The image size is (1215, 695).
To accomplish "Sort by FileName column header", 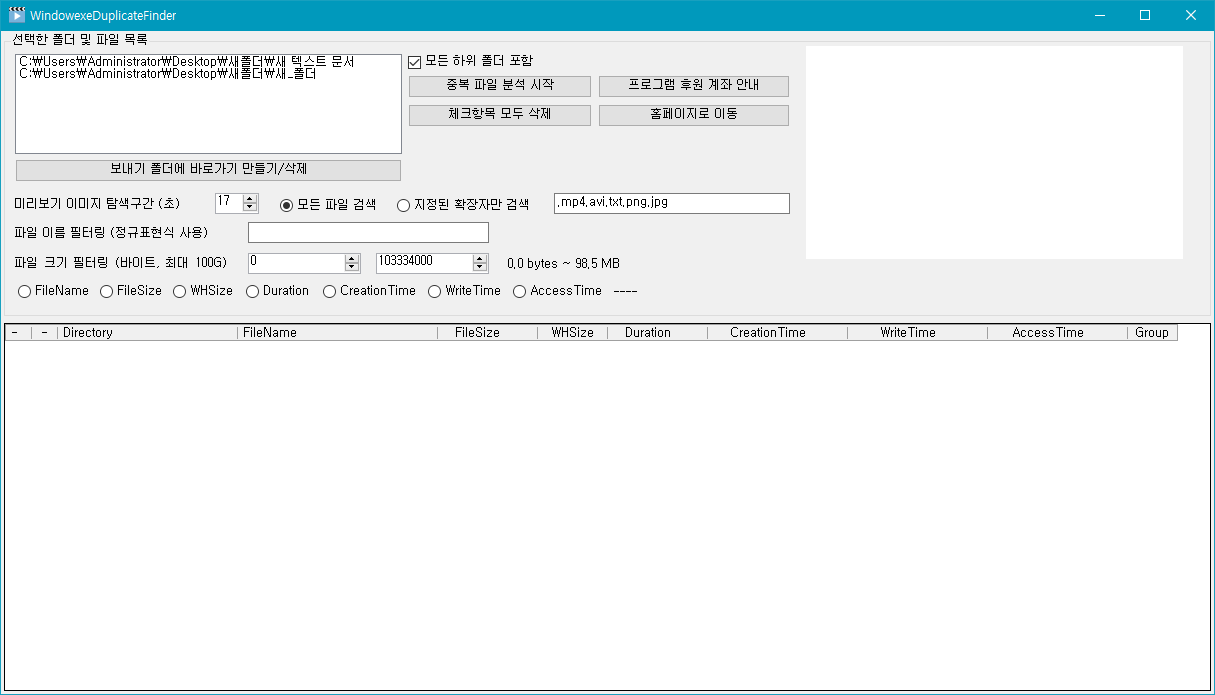I will pyautogui.click(x=337, y=332).
